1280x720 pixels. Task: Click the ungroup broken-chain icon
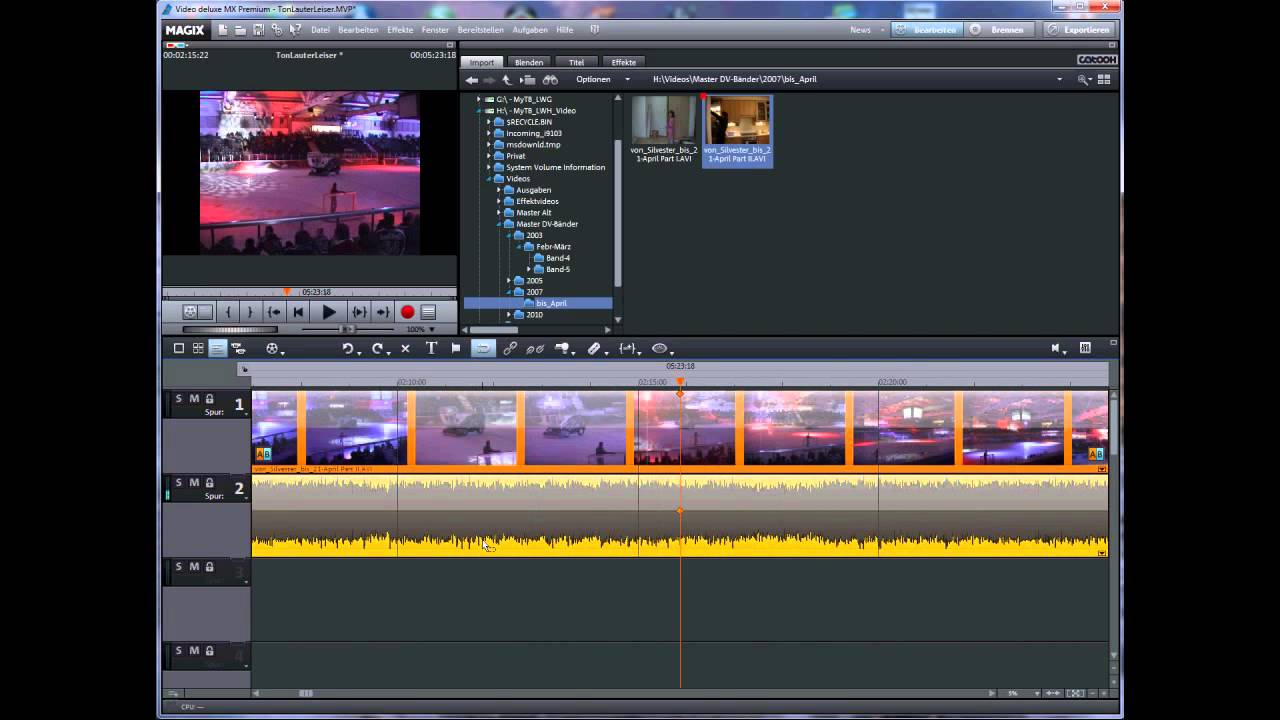[x=535, y=348]
